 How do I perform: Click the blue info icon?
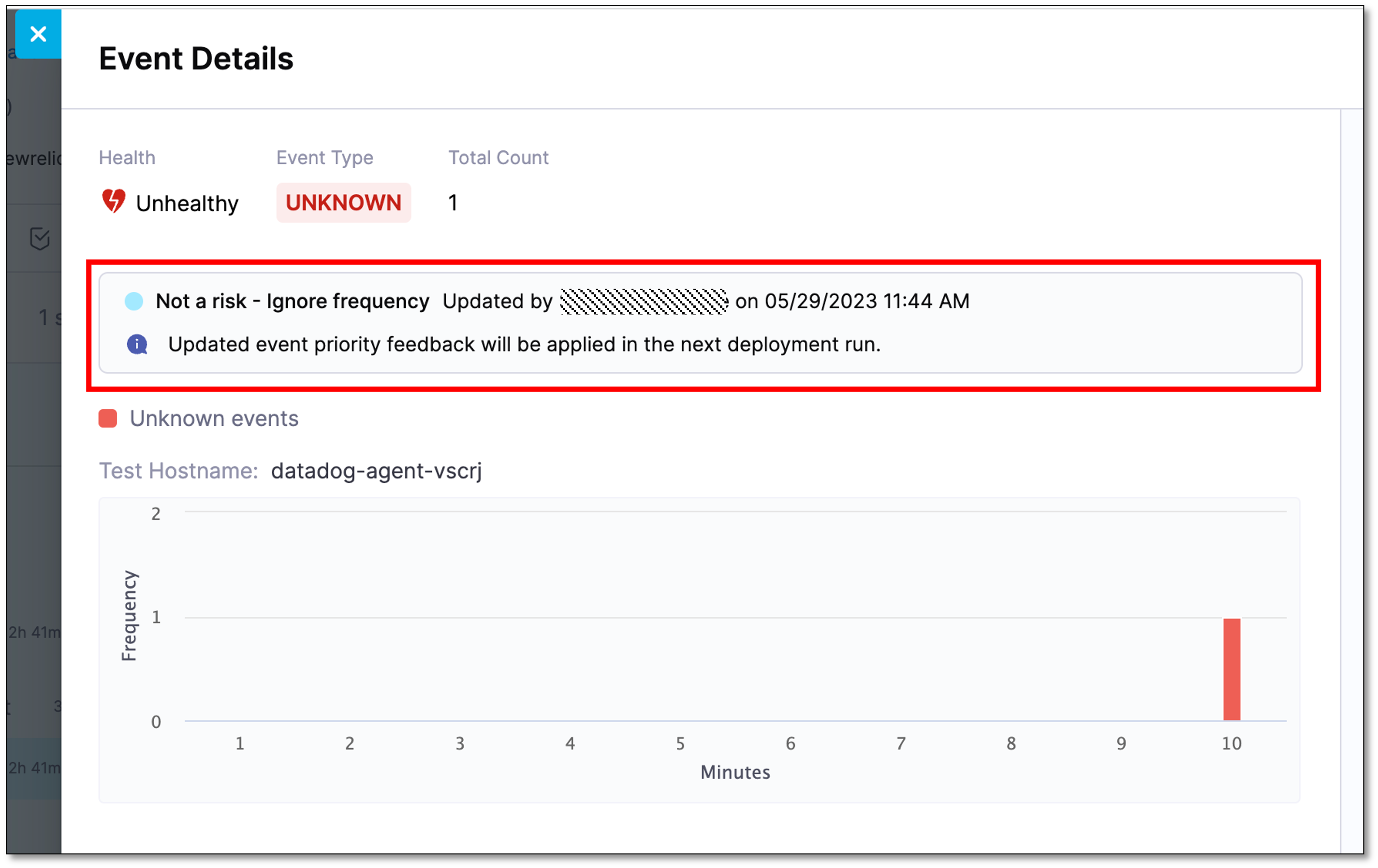click(137, 345)
